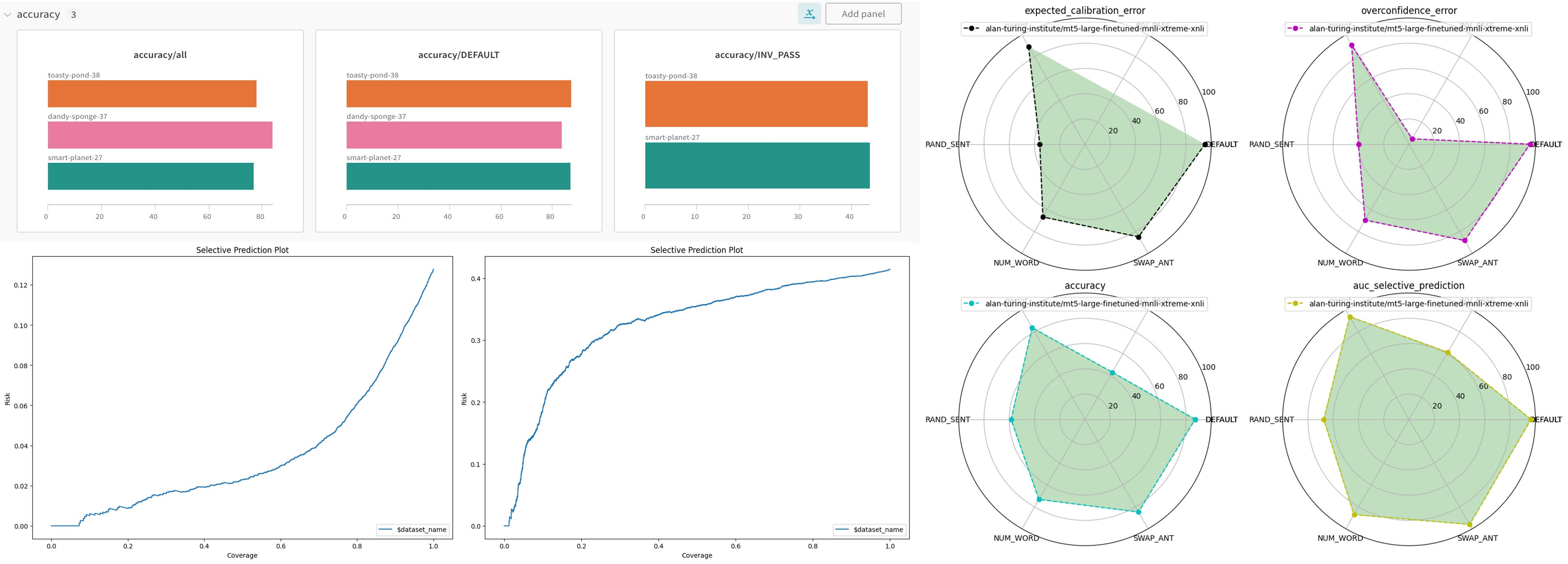Click $dataset_name legend in right selective plot
This screenshot has width=1568, height=564.
point(870,529)
